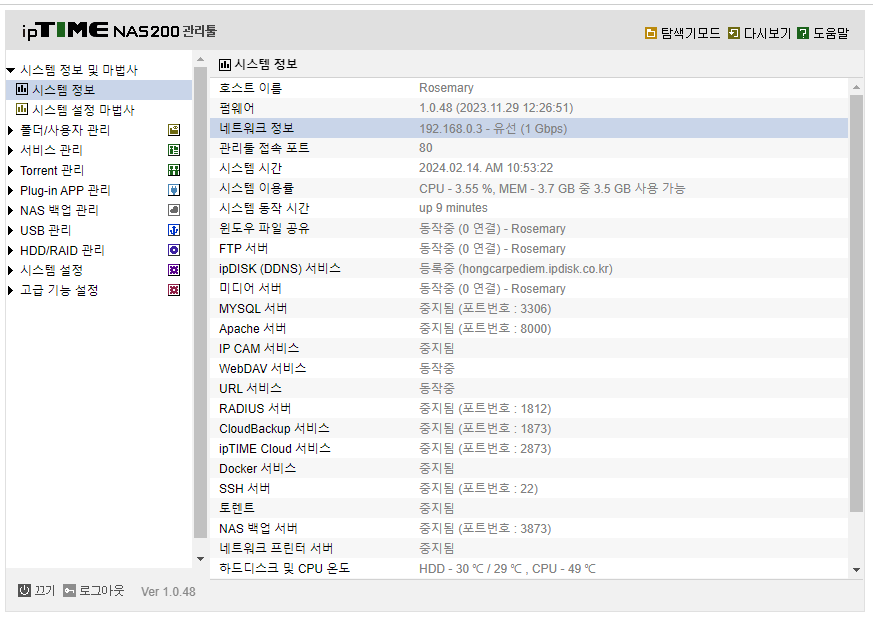873x625 pixels.
Task: Click the HDD/RAID 관리 disk icon
Action: pos(174,250)
